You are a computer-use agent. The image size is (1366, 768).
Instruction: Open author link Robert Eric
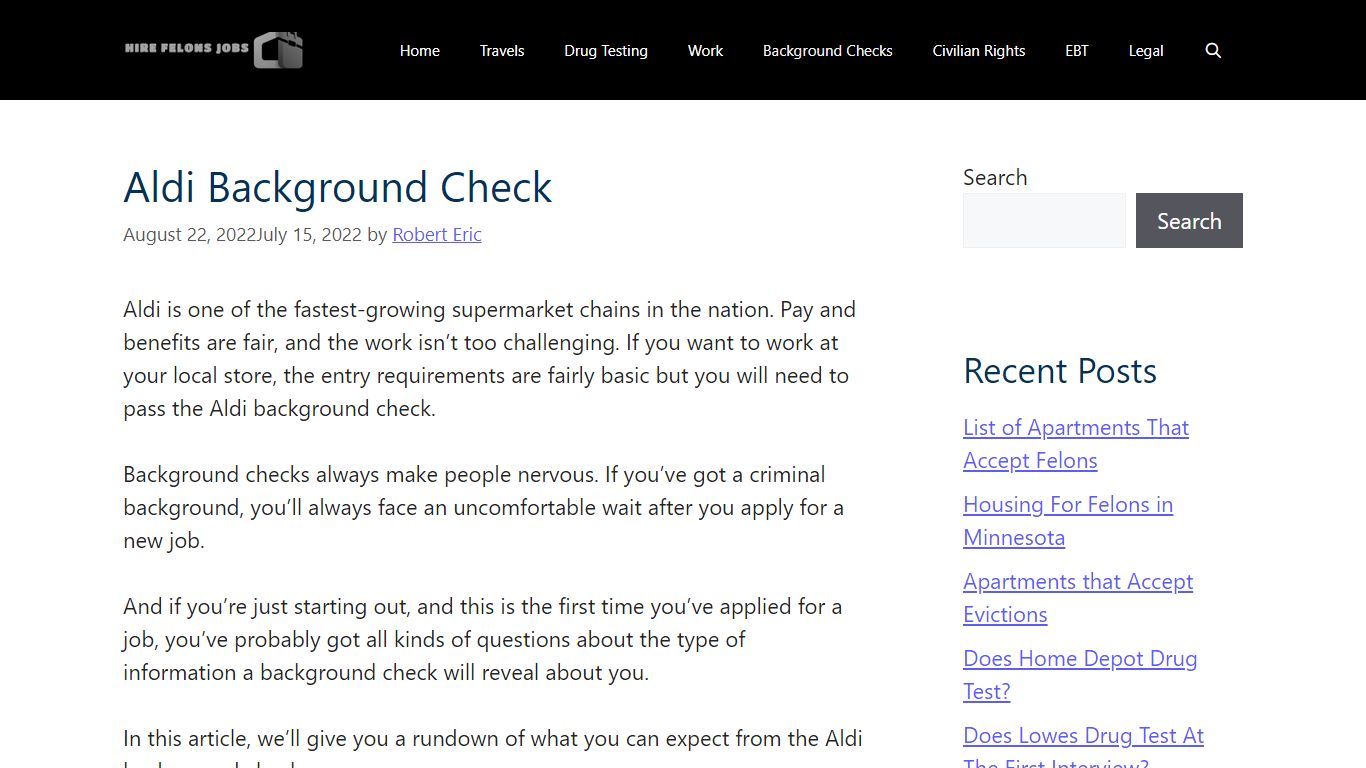tap(437, 234)
